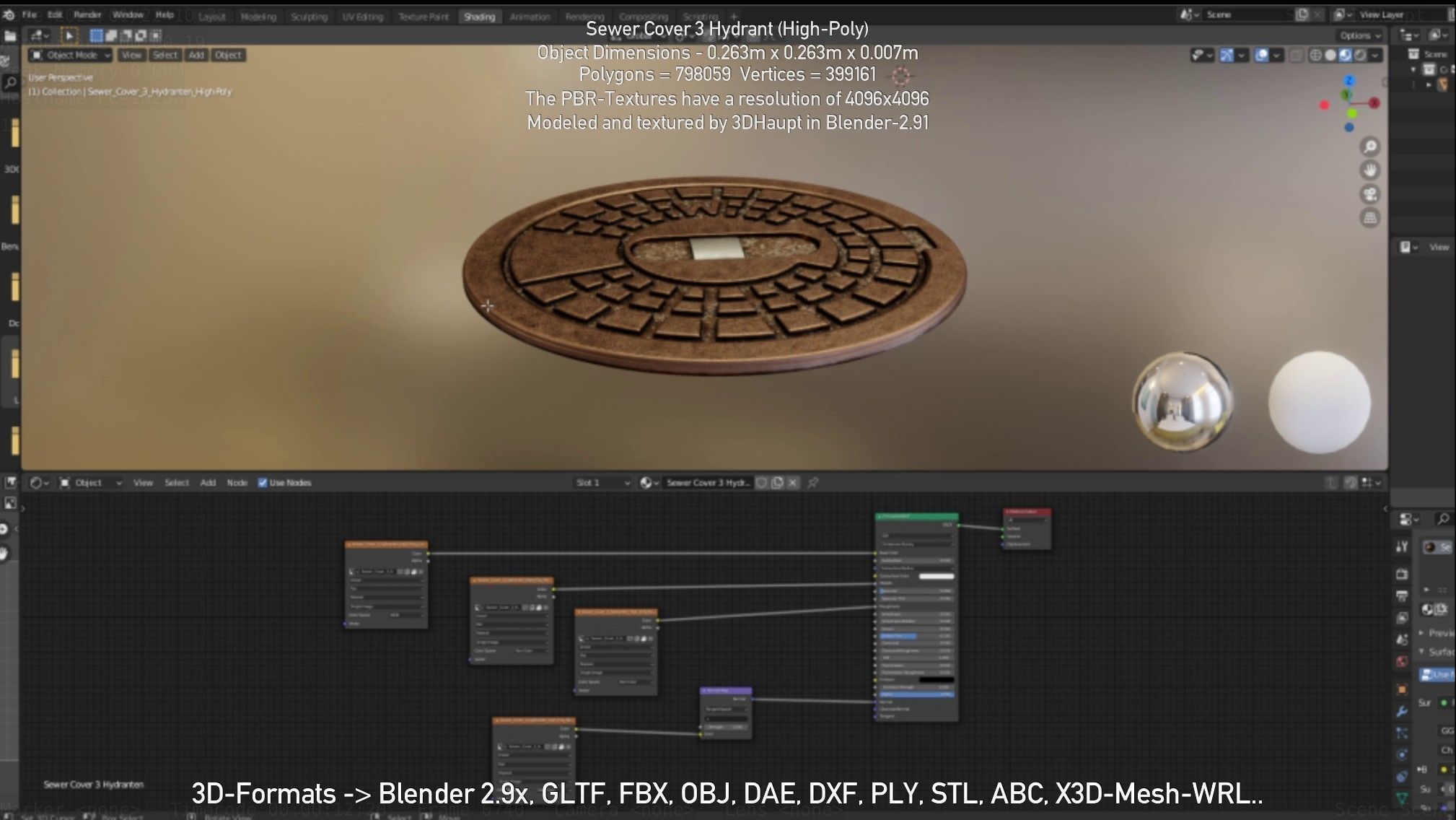Open the file browser sidebar icon

pos(9,35)
